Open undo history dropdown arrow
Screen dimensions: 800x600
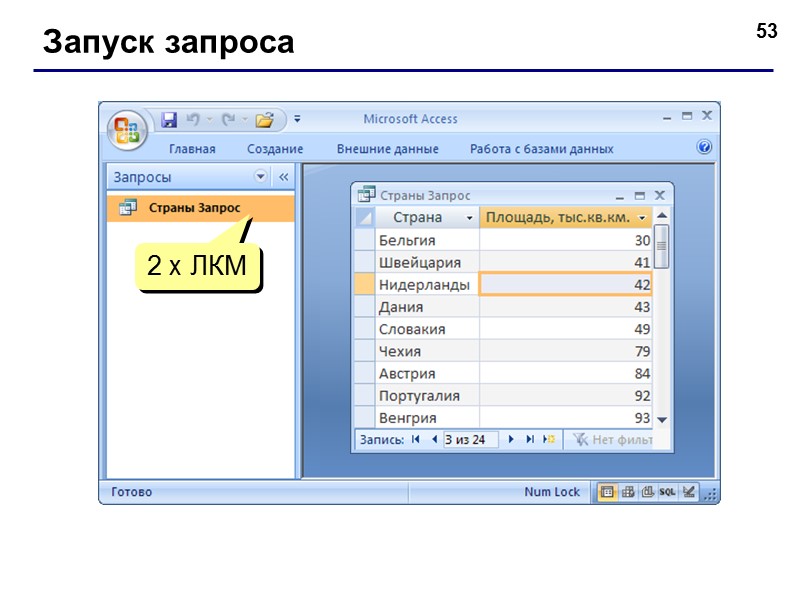pos(209,119)
